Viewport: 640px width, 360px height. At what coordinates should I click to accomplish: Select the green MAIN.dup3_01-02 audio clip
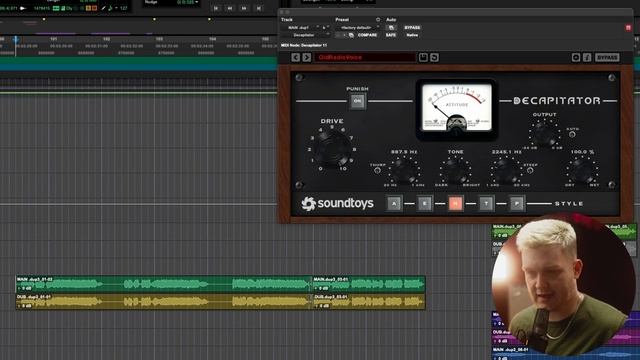(164, 284)
